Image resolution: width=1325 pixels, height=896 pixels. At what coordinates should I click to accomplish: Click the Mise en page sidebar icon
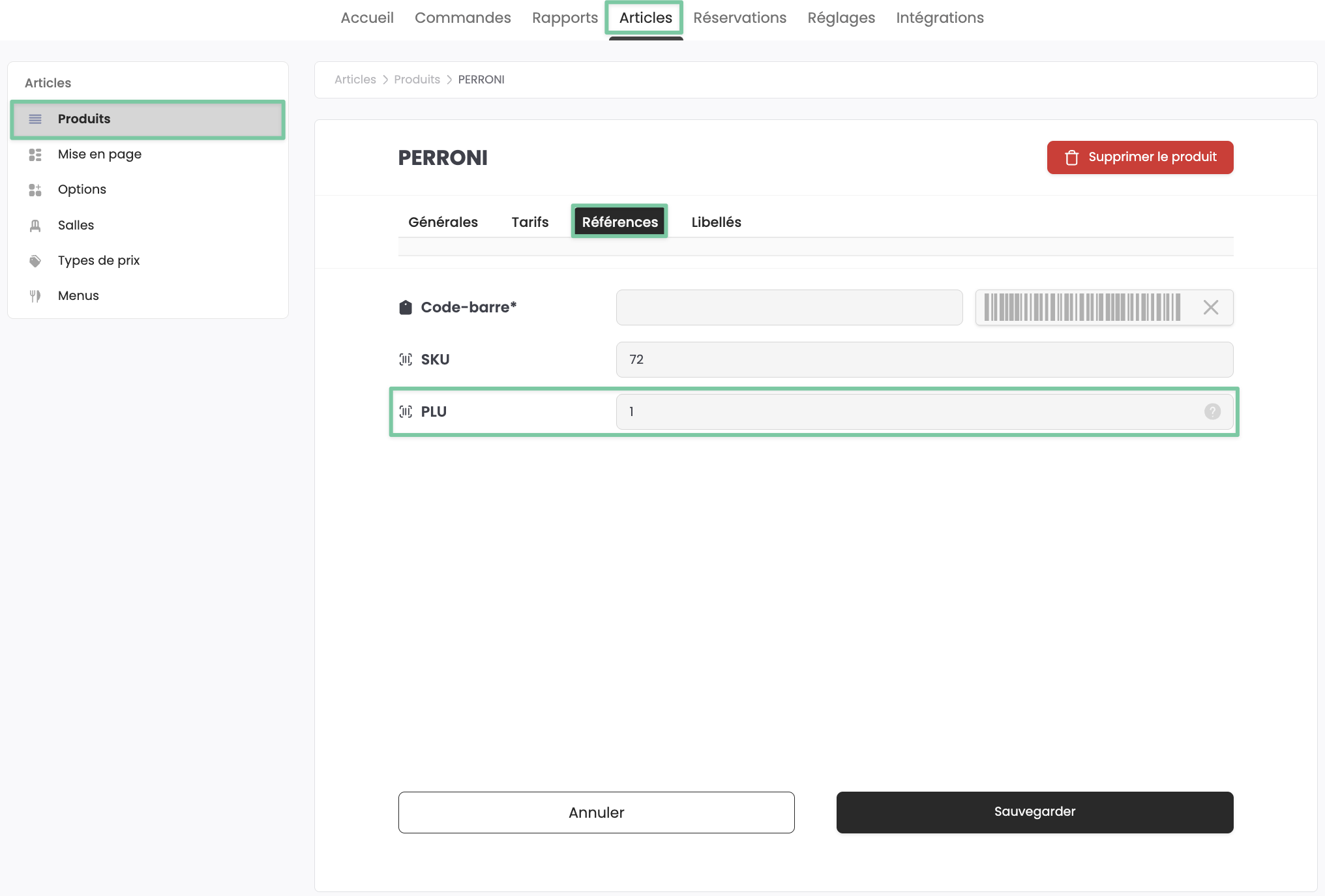coord(35,155)
